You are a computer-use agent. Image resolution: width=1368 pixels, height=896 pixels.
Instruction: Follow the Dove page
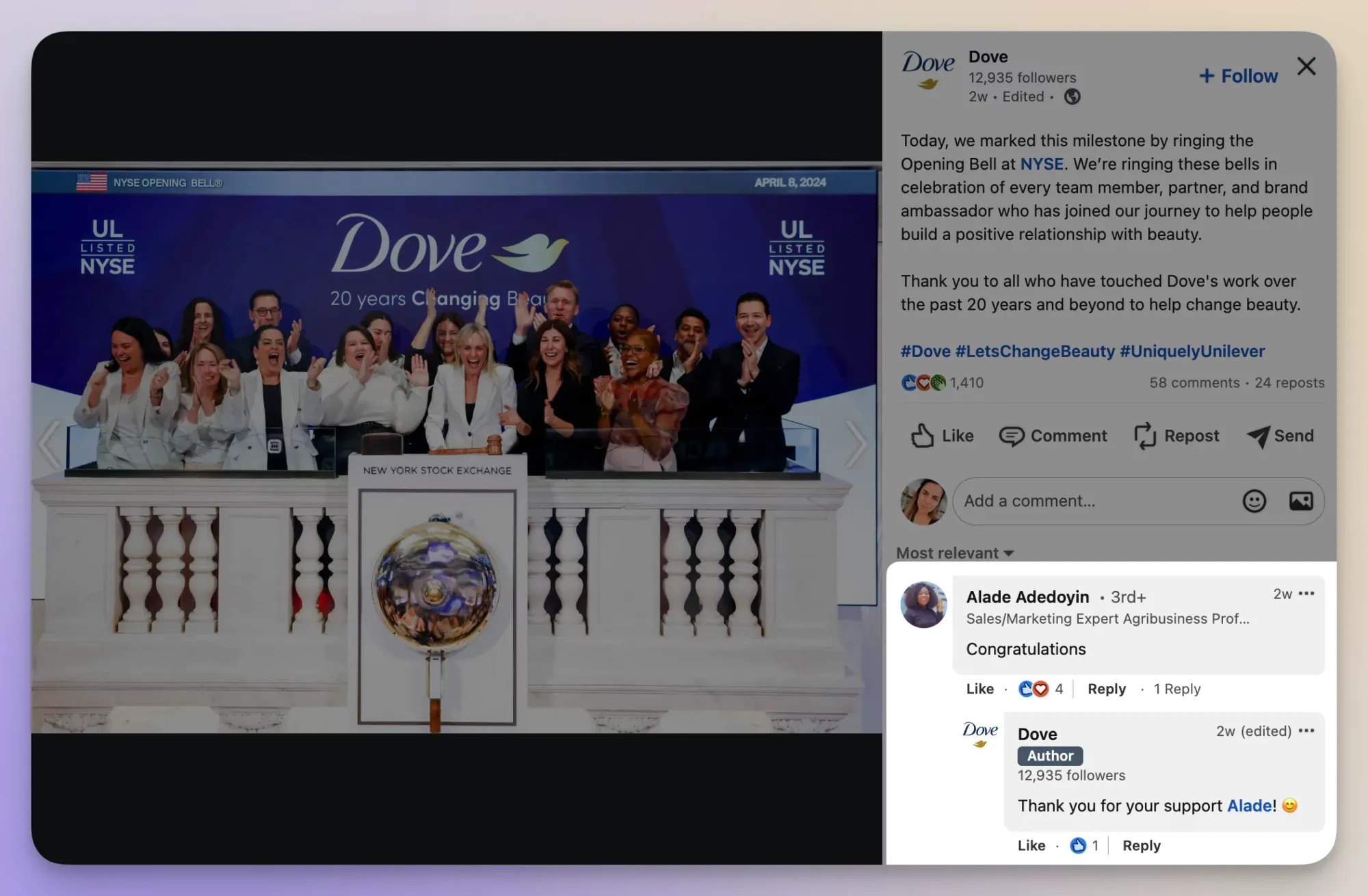click(1238, 76)
